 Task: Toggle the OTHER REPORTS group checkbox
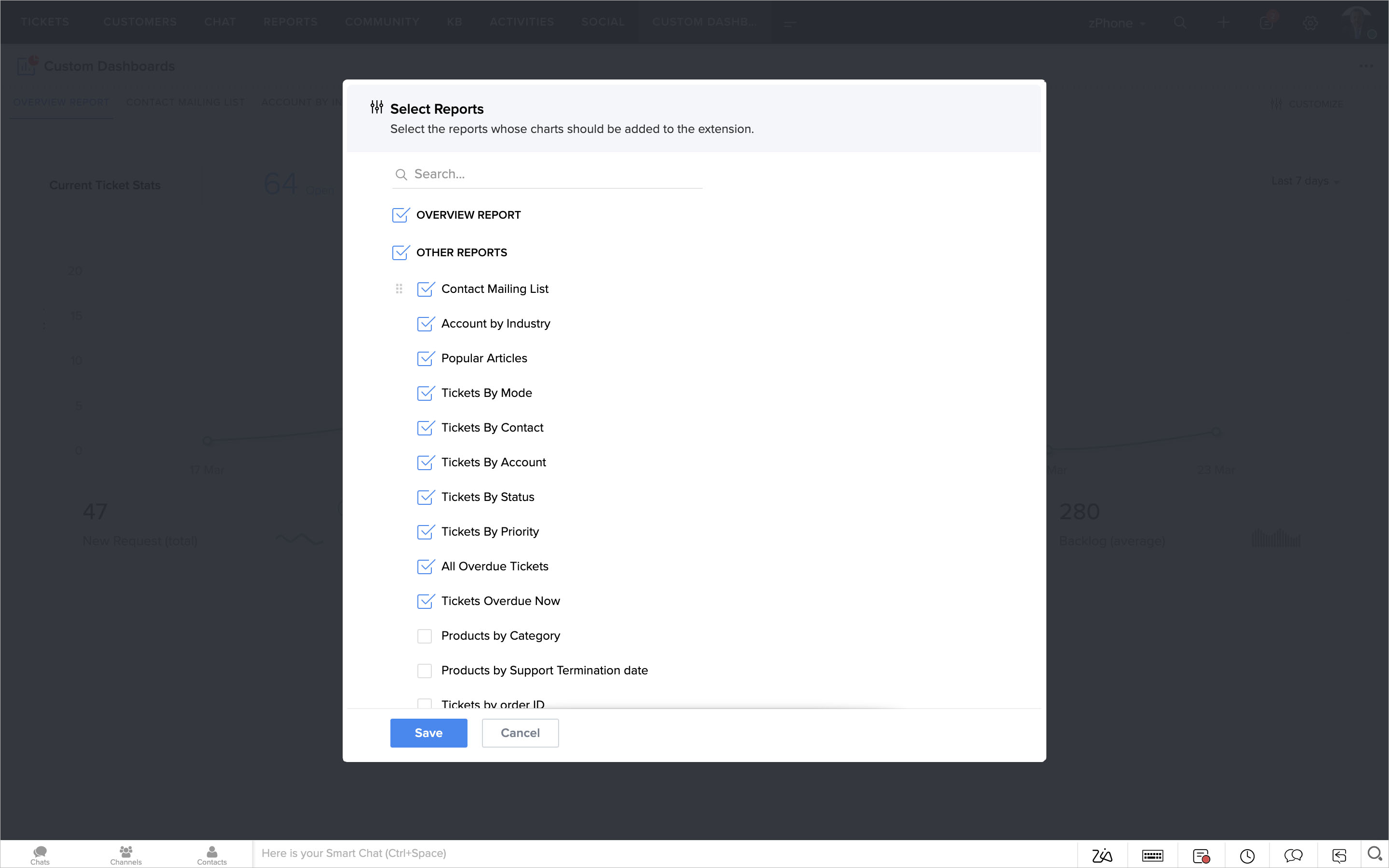pyautogui.click(x=400, y=252)
